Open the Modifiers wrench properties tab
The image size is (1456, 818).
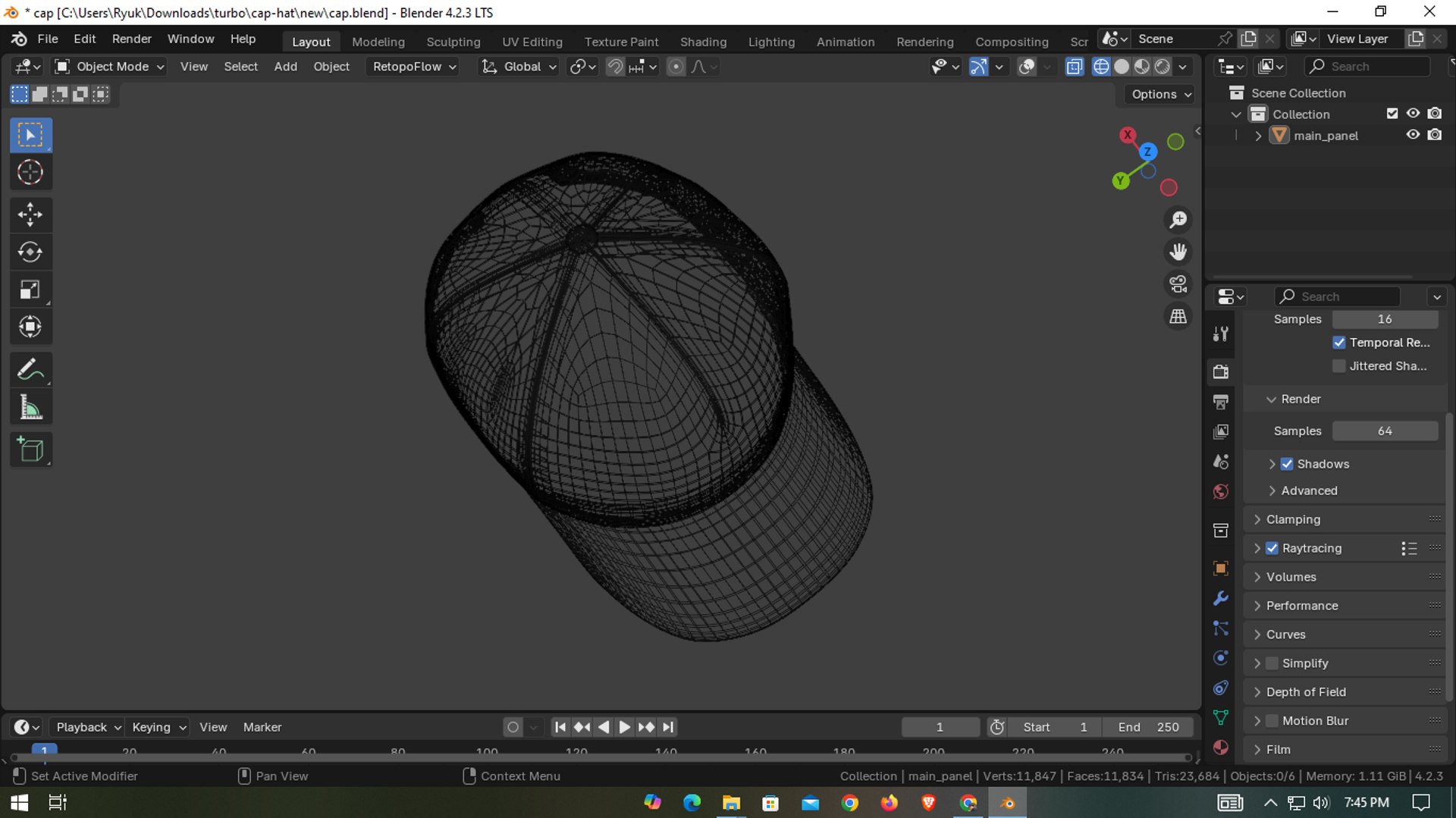click(1220, 598)
